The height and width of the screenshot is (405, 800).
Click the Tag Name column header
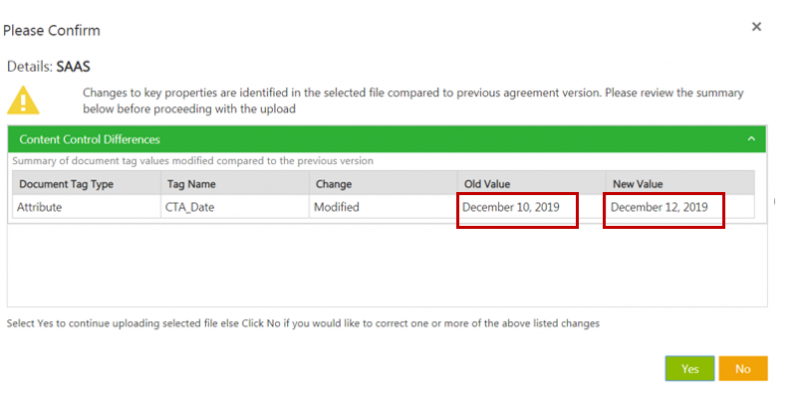(191, 184)
